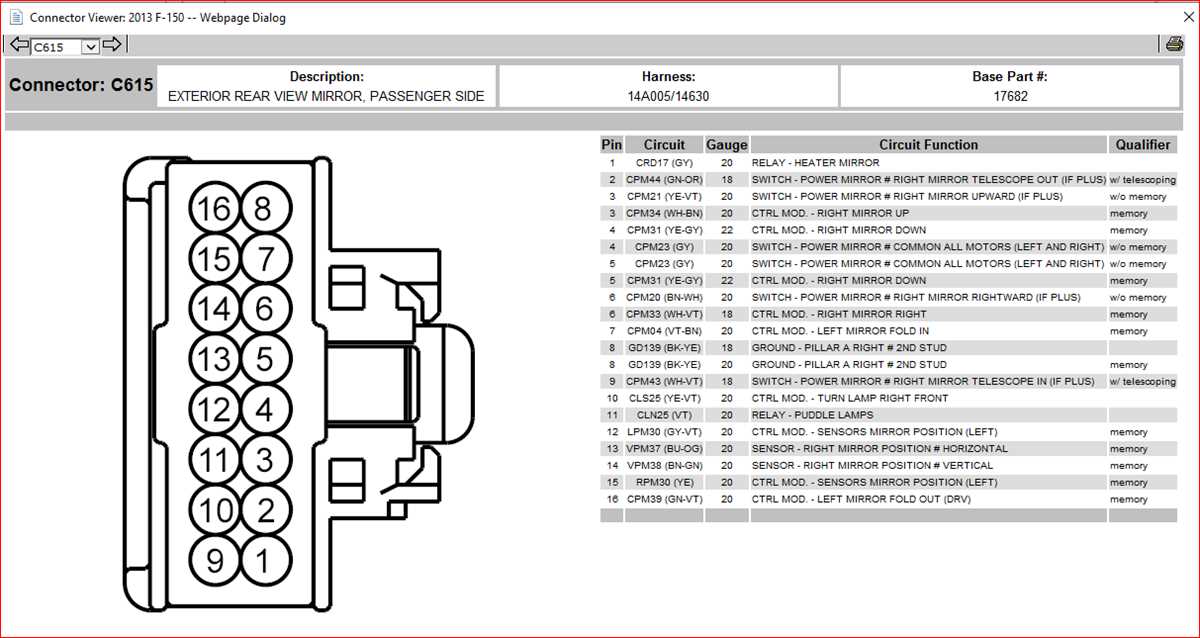Click pin 14 in connector diagram
Viewport: 1200px width, 638px height.
214,309
